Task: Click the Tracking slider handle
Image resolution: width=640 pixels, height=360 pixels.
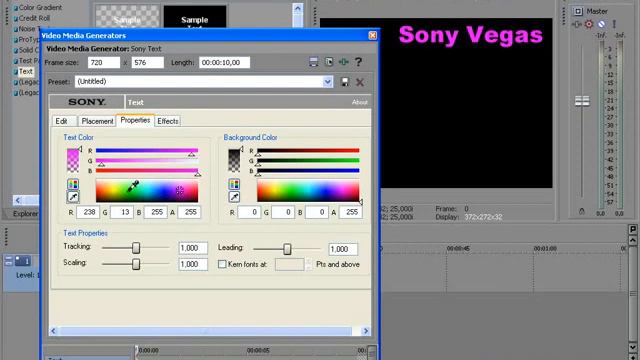Action: click(136, 248)
